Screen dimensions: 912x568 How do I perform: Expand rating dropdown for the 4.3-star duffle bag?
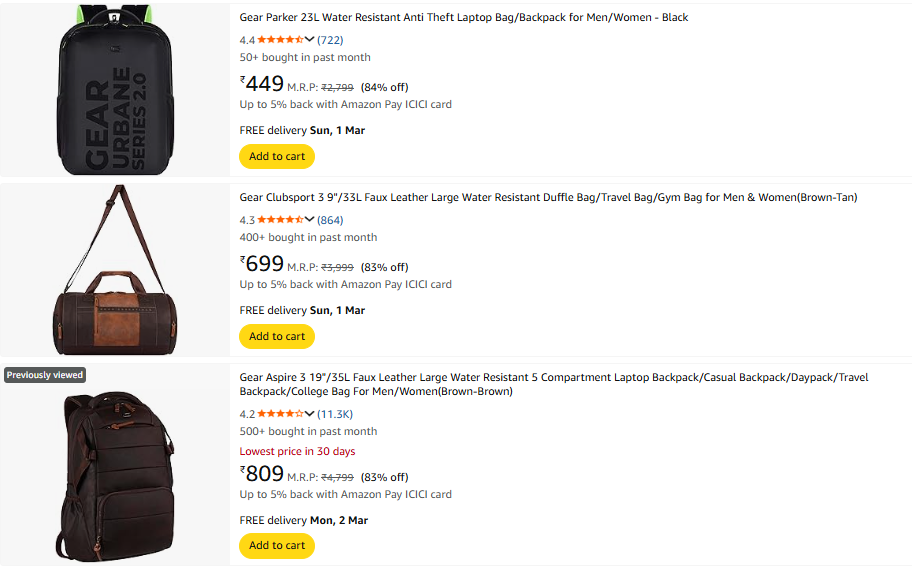coord(310,220)
